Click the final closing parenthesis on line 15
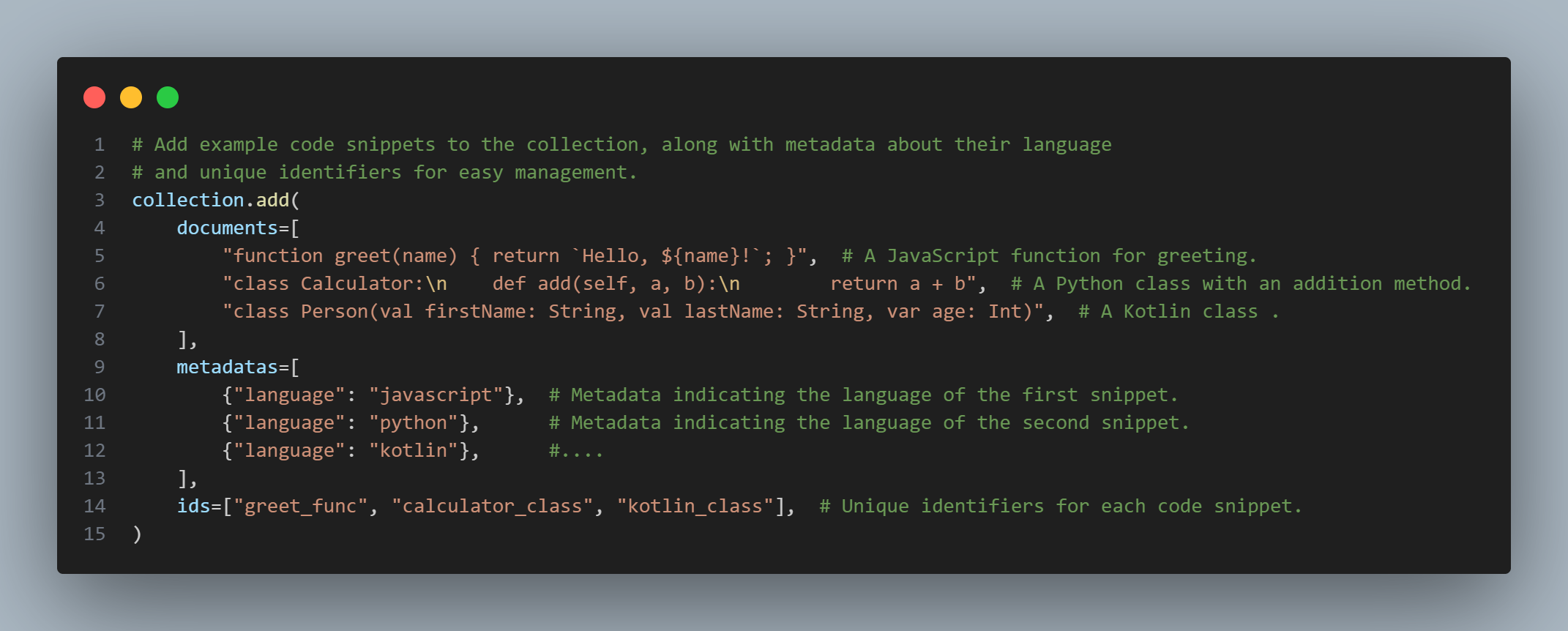The height and width of the screenshot is (631, 1568). tap(137, 534)
